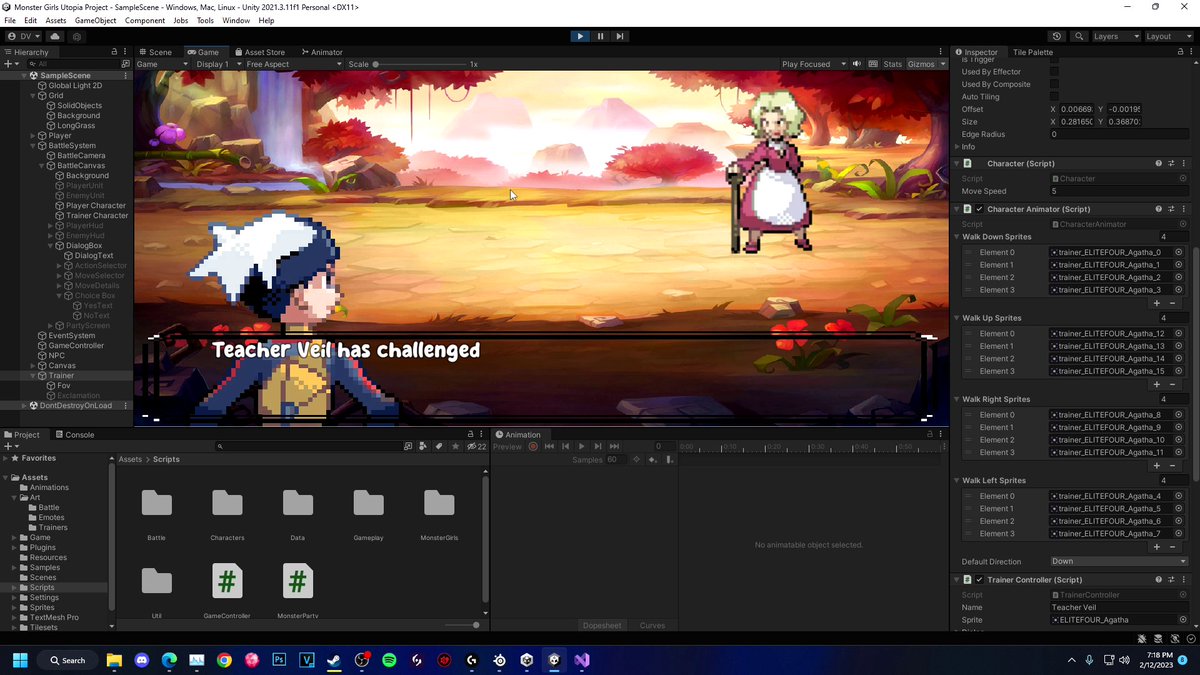Screen dimensions: 1200x675
Task: Open the Component menu
Action: (x=145, y=20)
